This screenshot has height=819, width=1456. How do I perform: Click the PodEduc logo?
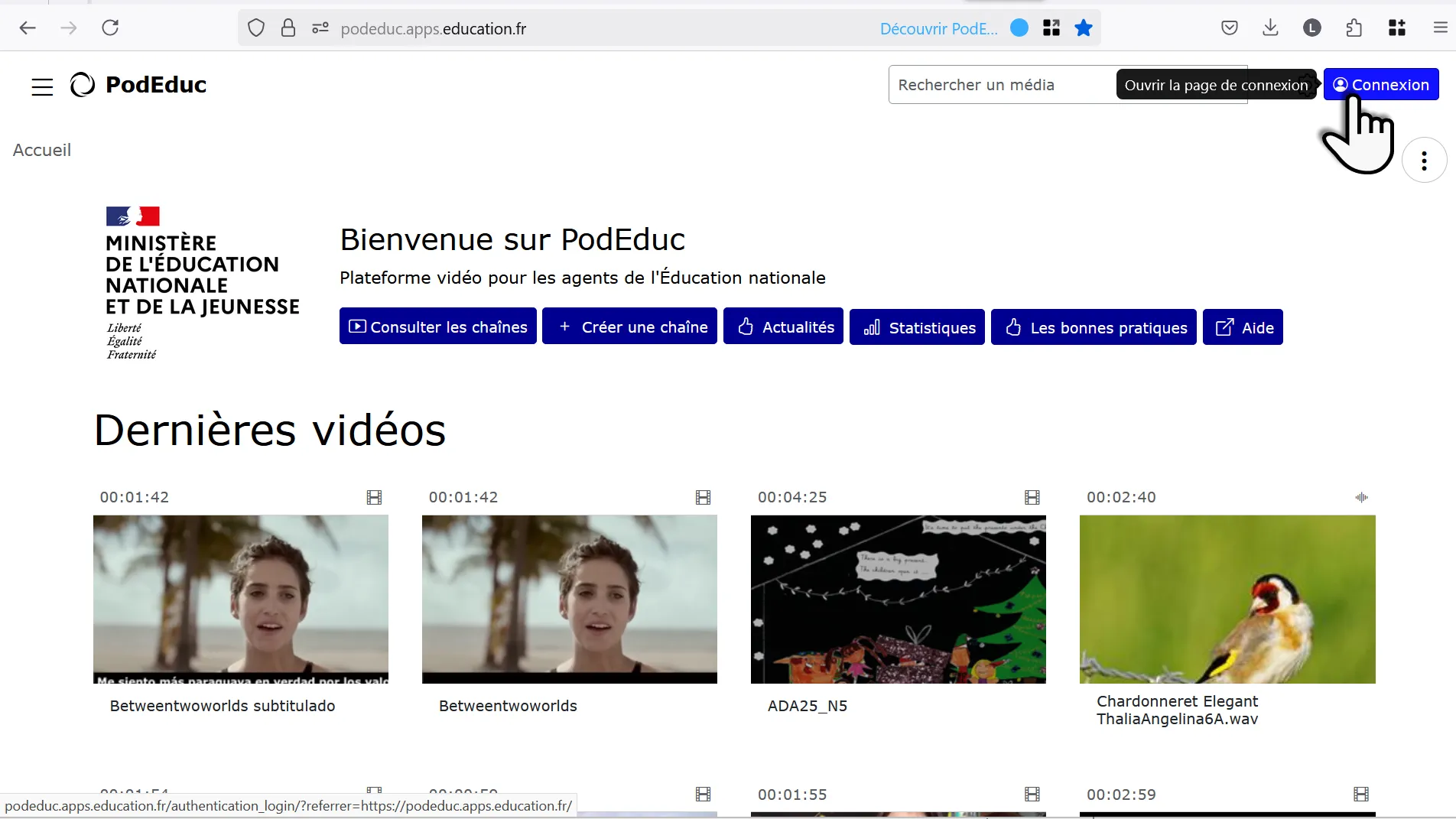pos(138,84)
